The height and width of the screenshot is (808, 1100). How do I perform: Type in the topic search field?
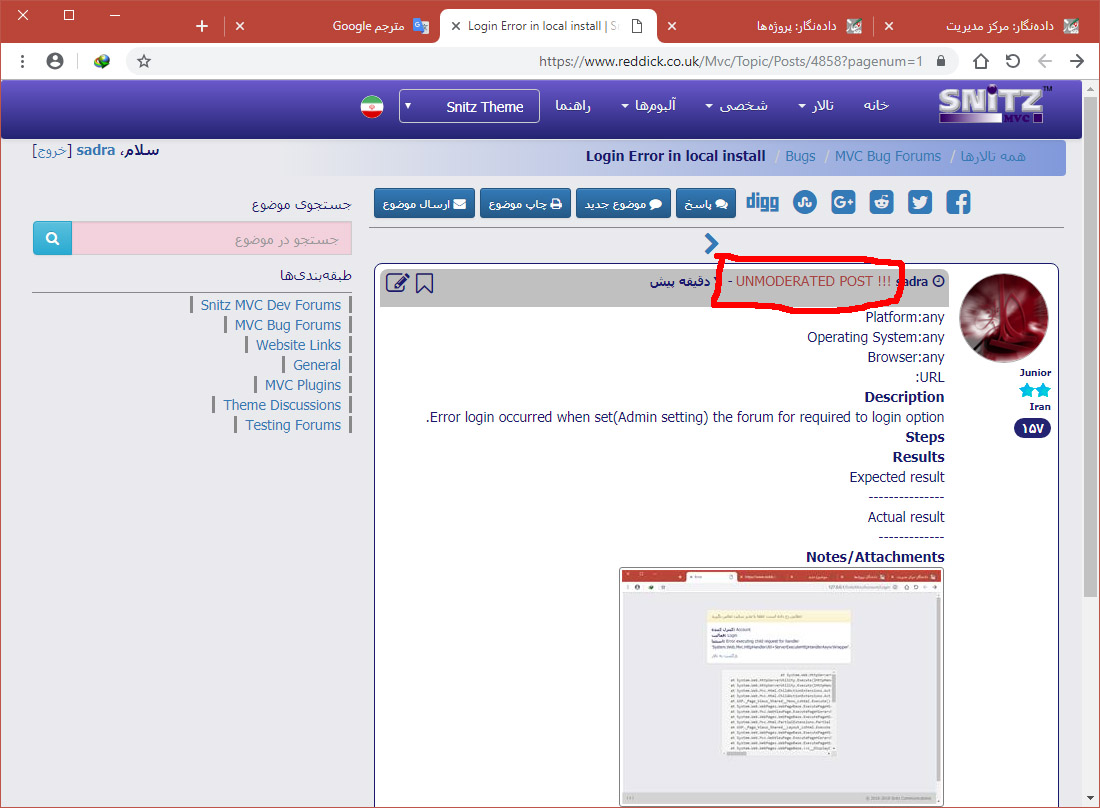[x=212, y=239]
